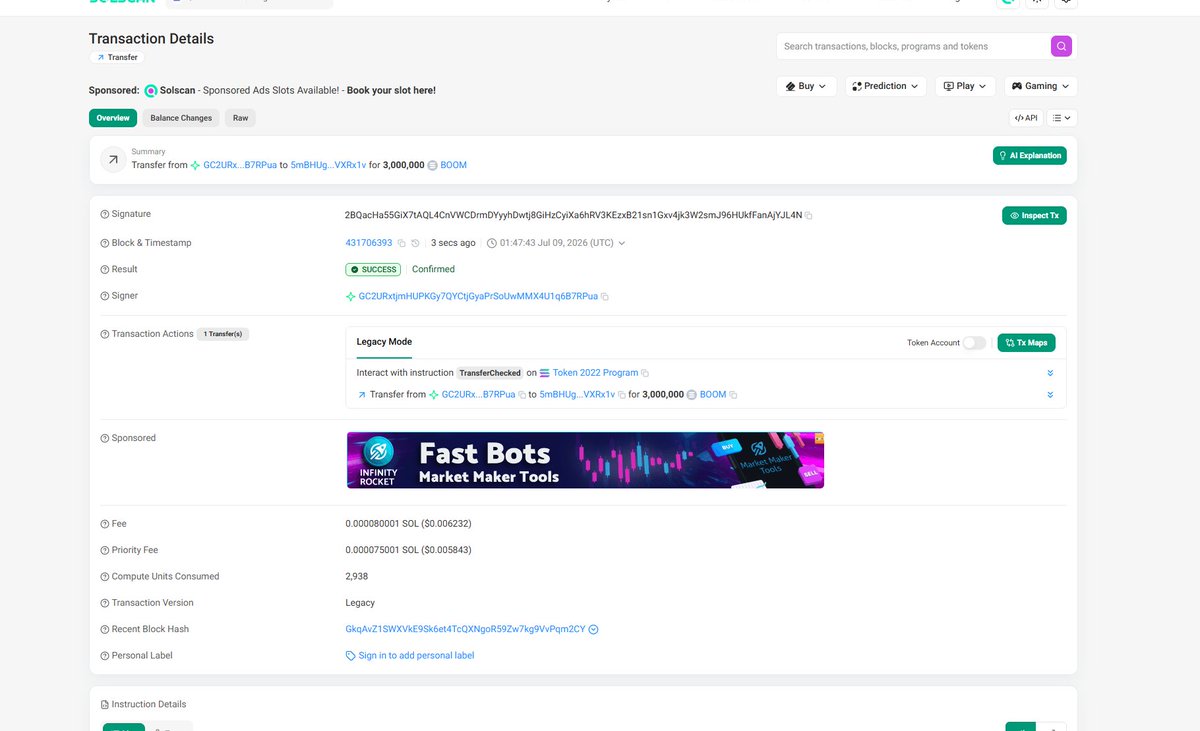Screen dimensions: 1200x731
Task: Click help icon next to Result label
Action: coord(105,270)
